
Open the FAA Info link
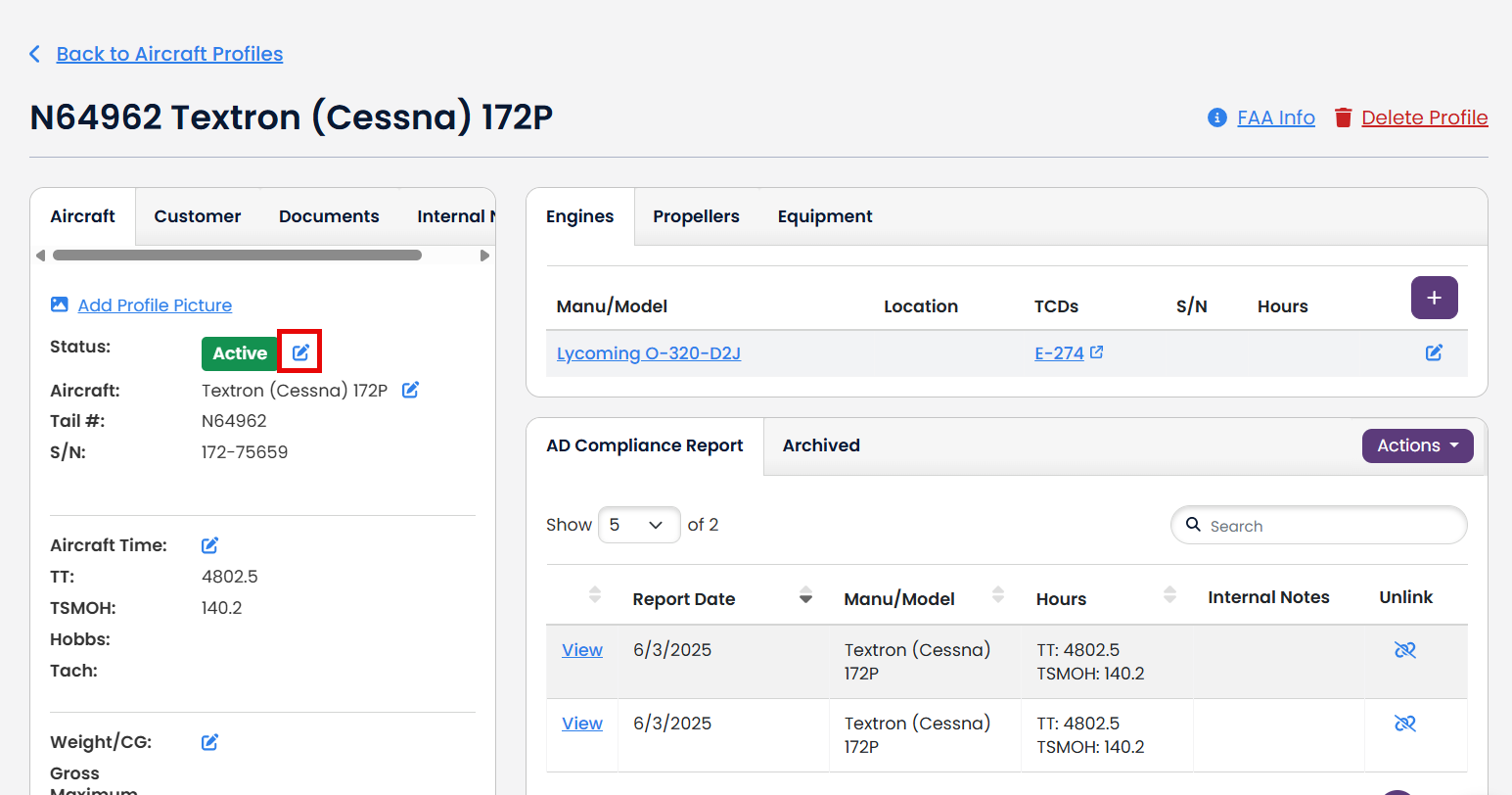tap(1275, 117)
